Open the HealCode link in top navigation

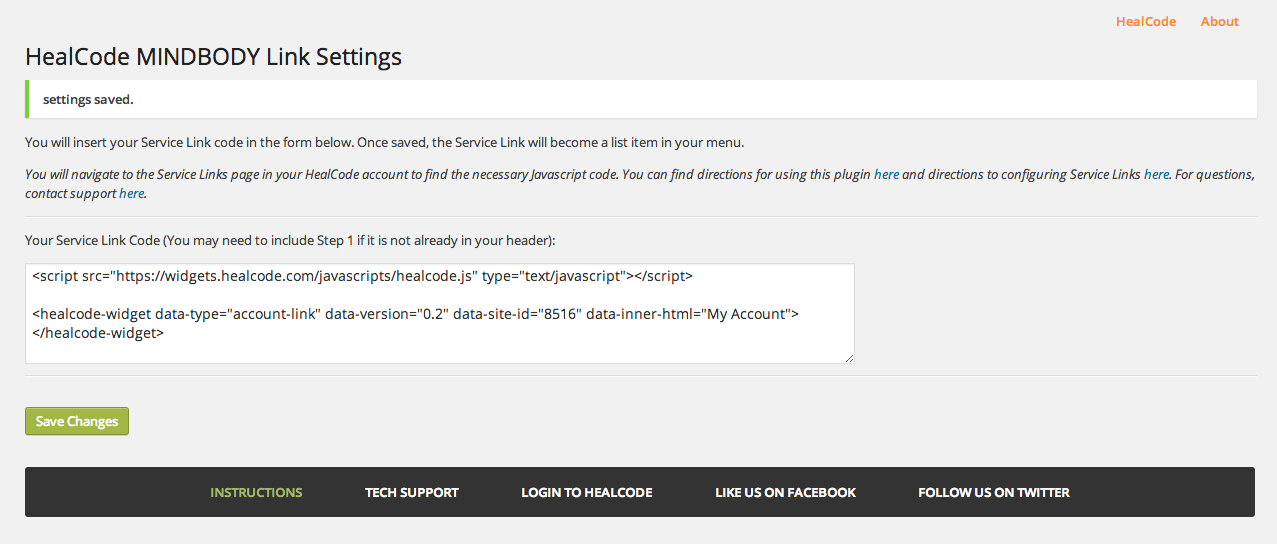[1146, 21]
